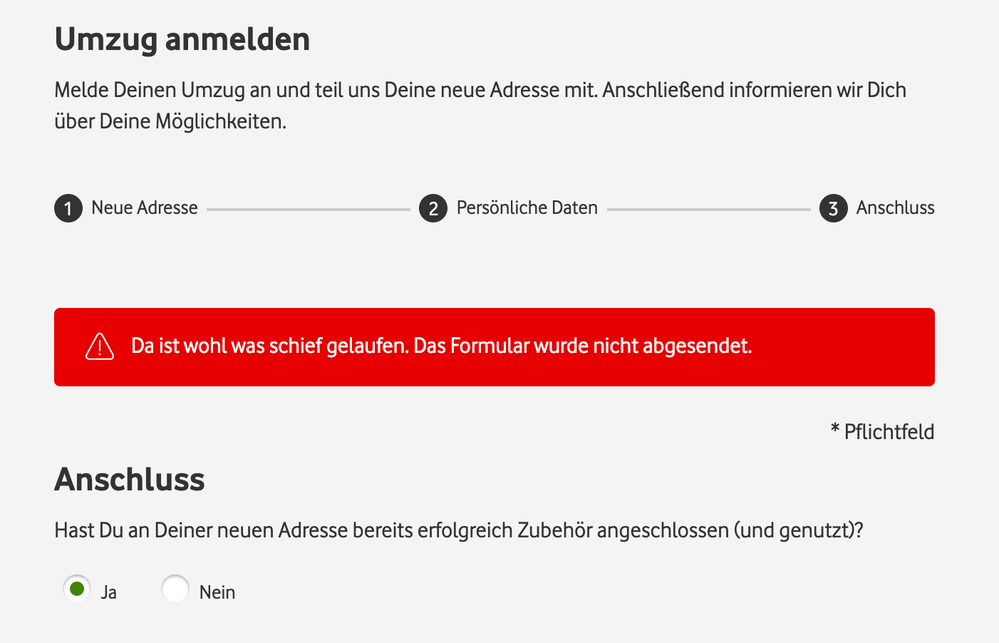999x643 pixels.
Task: Click the "Ja" option label text
Action: (x=109, y=592)
